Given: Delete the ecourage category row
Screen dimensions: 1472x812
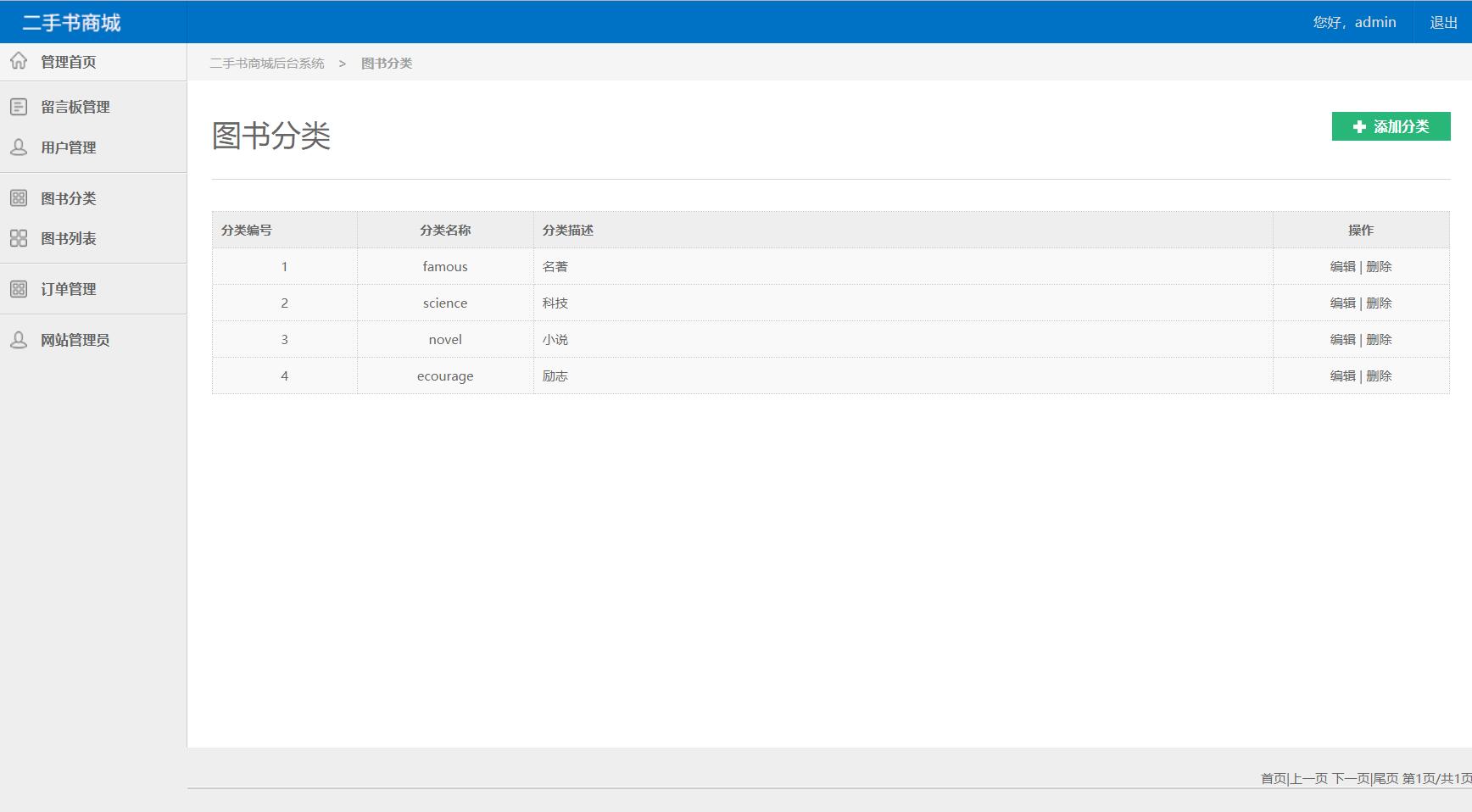Looking at the screenshot, I should (1379, 375).
